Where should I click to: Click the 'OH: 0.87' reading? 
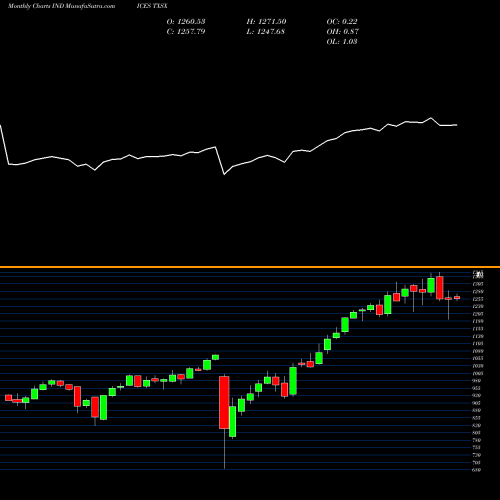(343, 32)
